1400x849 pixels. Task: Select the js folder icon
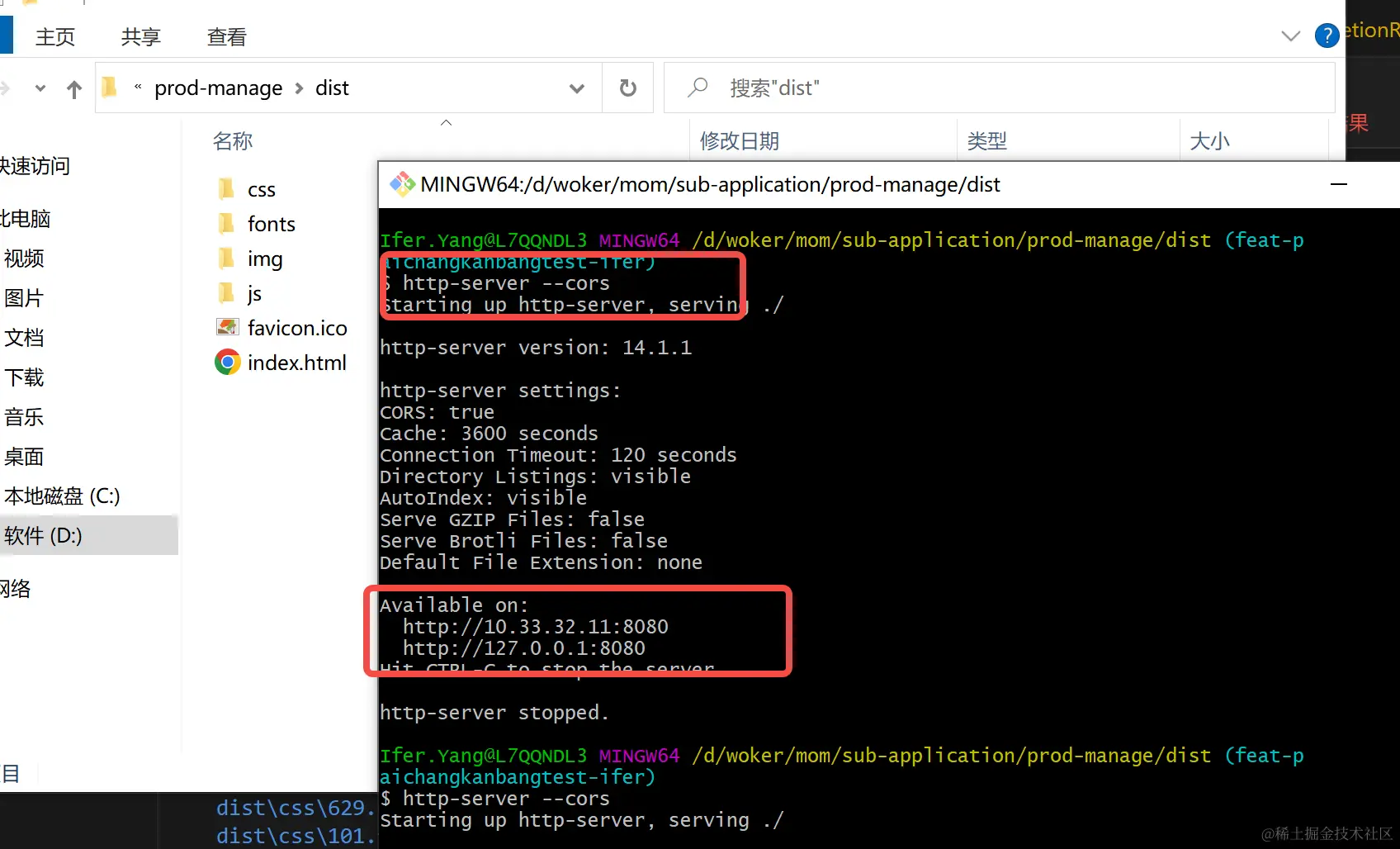226,293
